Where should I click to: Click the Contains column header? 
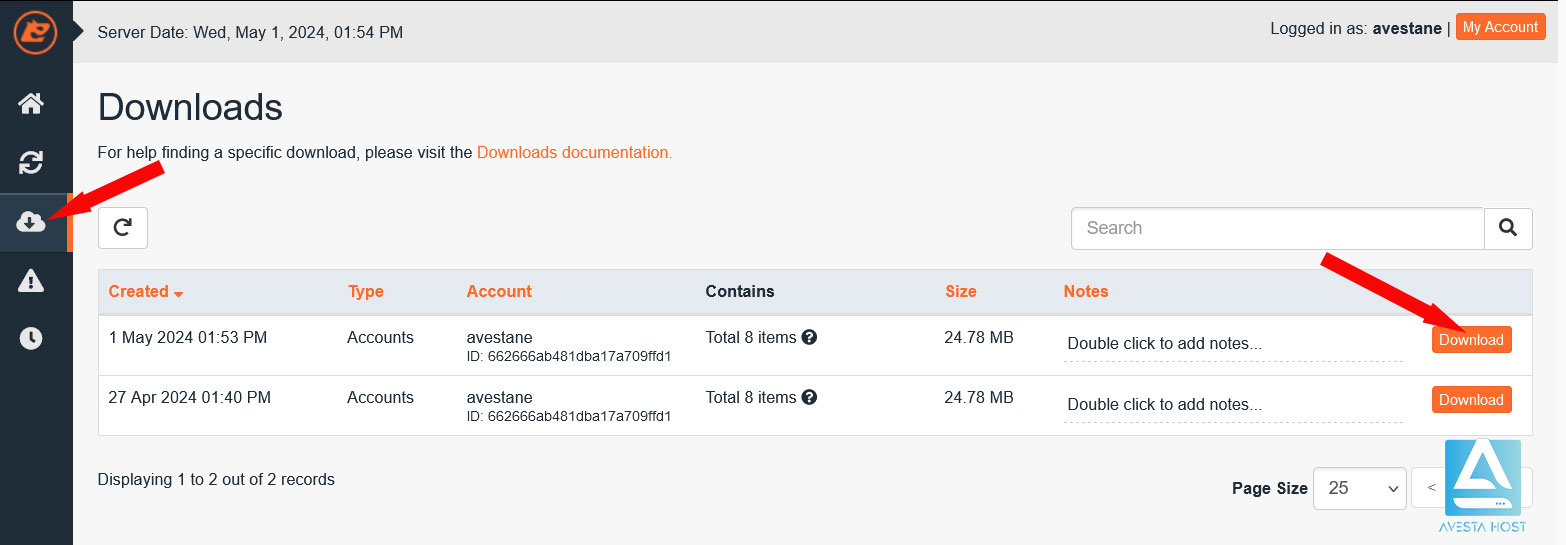click(740, 292)
